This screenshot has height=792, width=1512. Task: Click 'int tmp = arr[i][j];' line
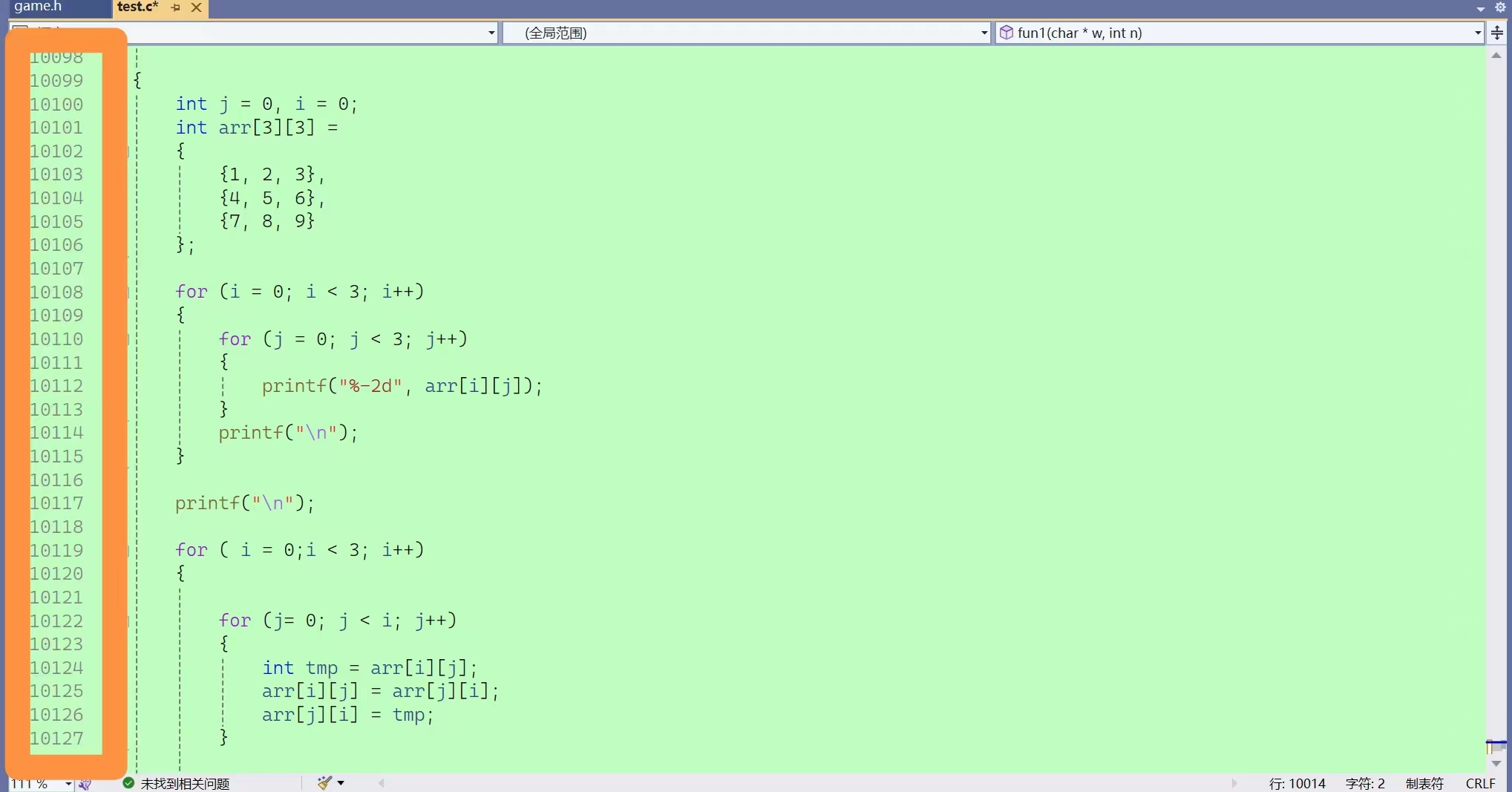point(370,668)
